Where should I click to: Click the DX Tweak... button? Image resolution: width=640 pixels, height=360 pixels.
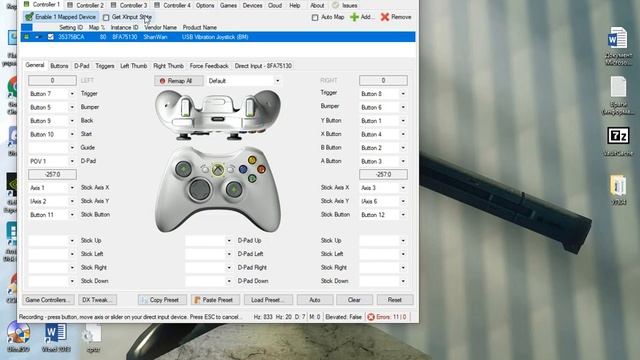(x=98, y=300)
